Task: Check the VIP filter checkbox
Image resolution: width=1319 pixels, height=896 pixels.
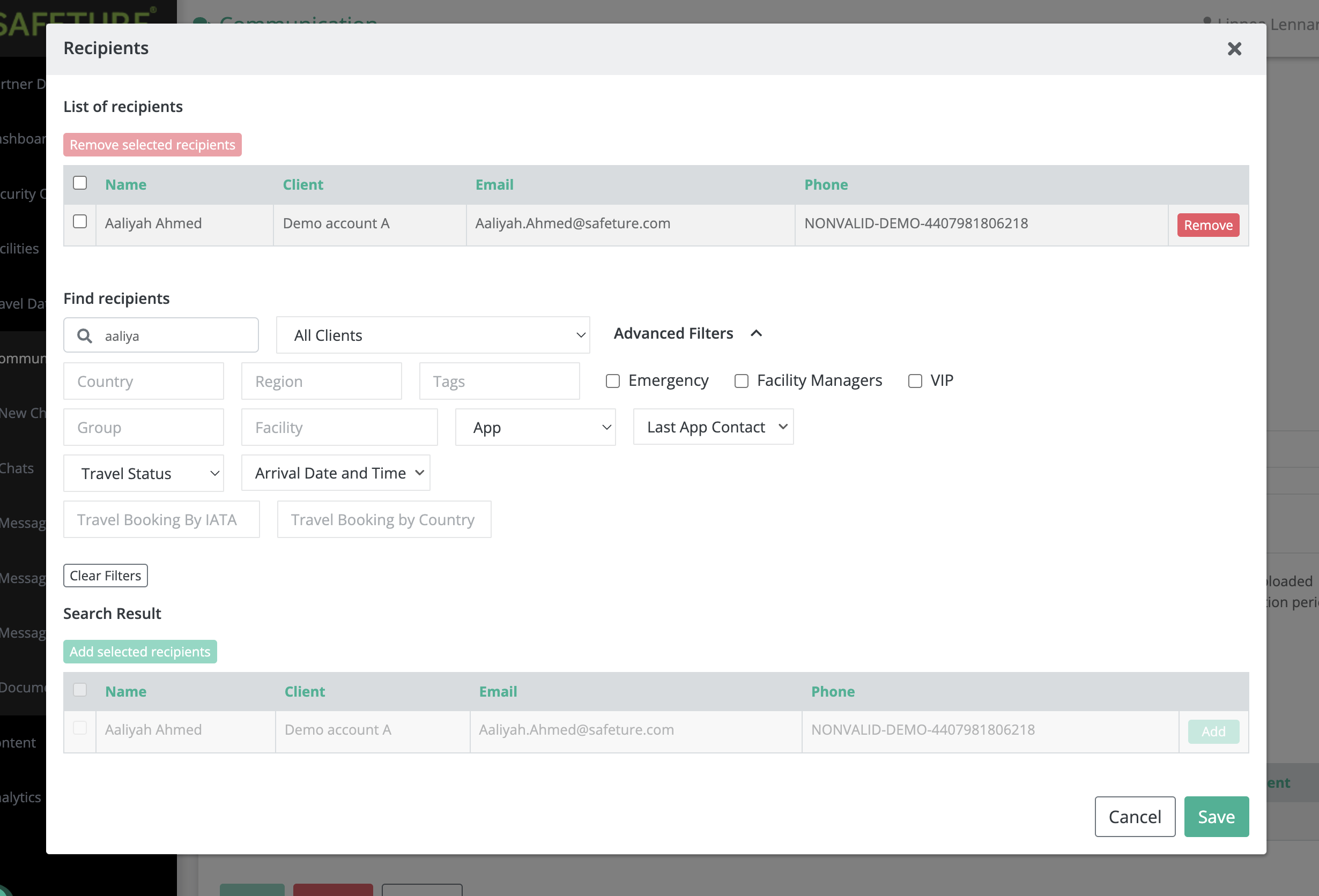Action: [915, 381]
